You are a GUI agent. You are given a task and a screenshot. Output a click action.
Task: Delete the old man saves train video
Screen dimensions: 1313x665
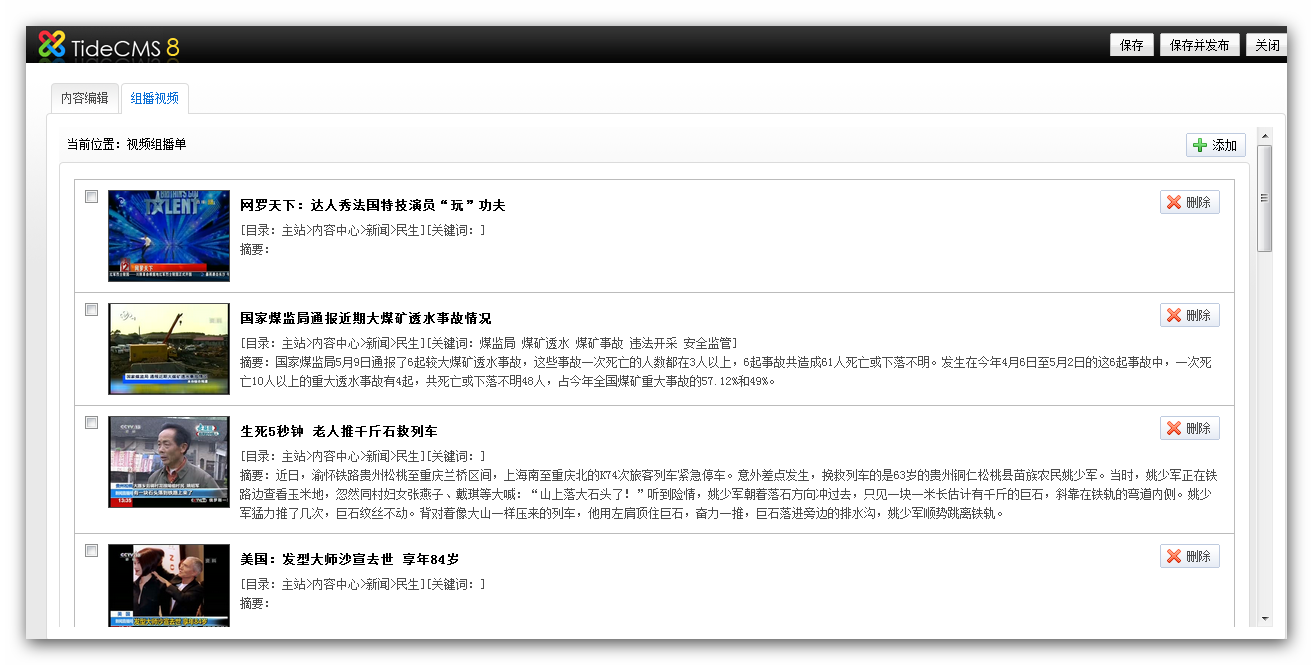(x=1189, y=428)
